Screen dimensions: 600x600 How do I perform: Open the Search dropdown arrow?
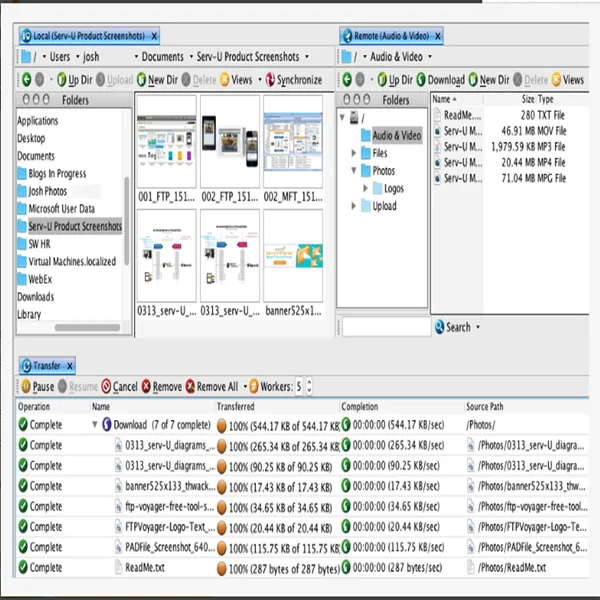coord(478,327)
